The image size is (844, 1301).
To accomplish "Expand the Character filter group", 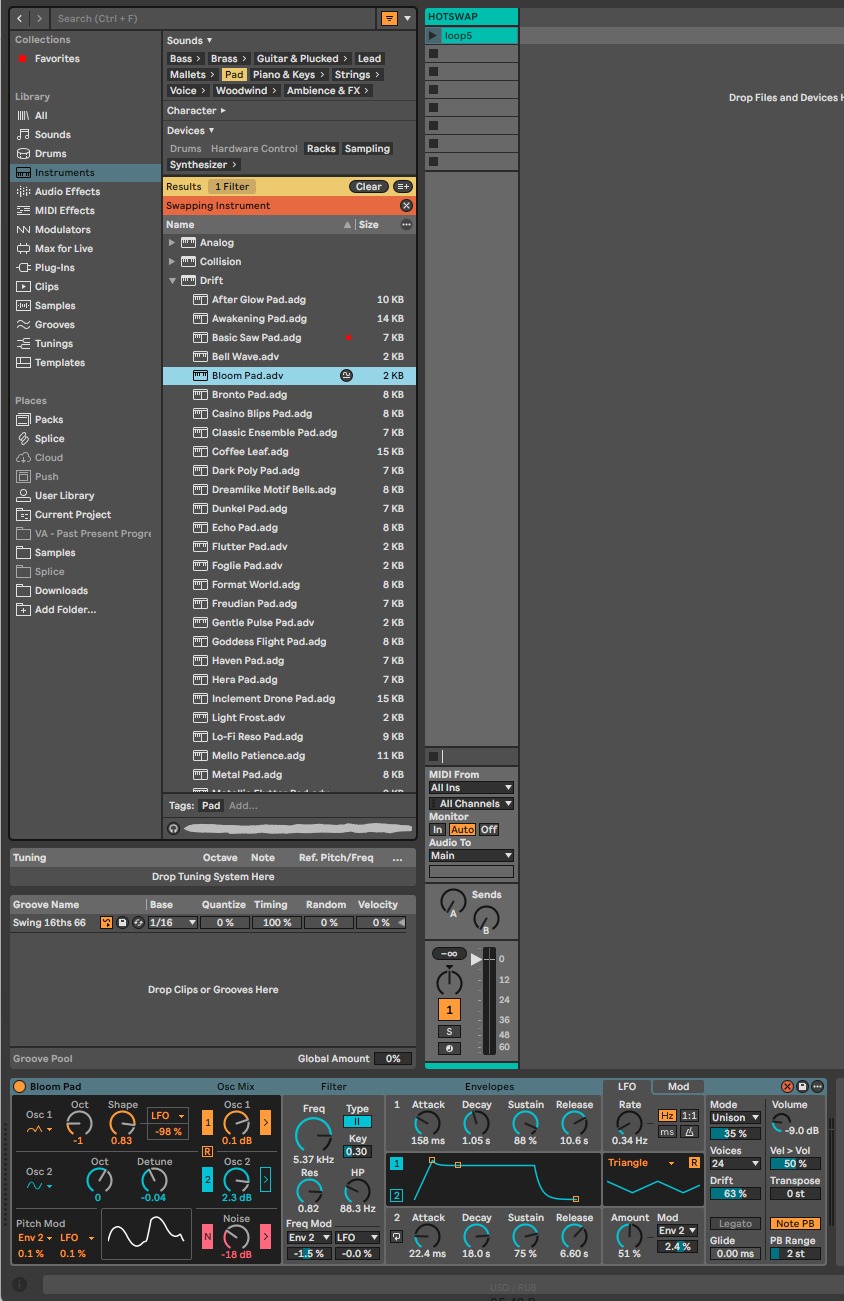I will 196,110.
